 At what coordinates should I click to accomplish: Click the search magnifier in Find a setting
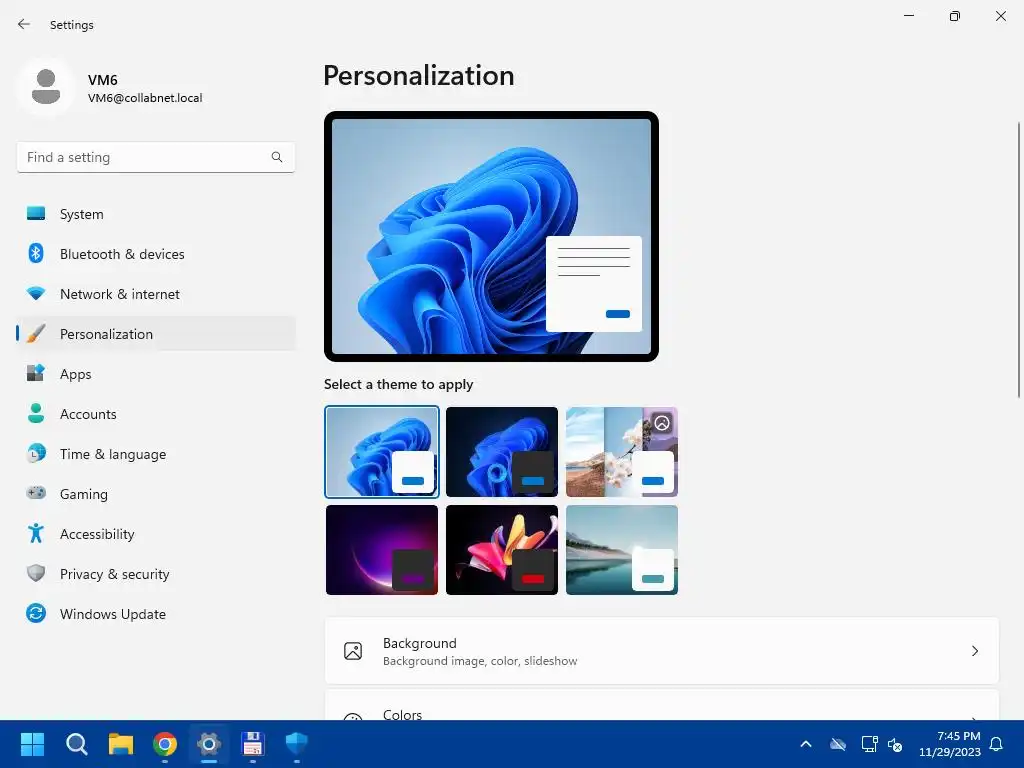coord(277,157)
